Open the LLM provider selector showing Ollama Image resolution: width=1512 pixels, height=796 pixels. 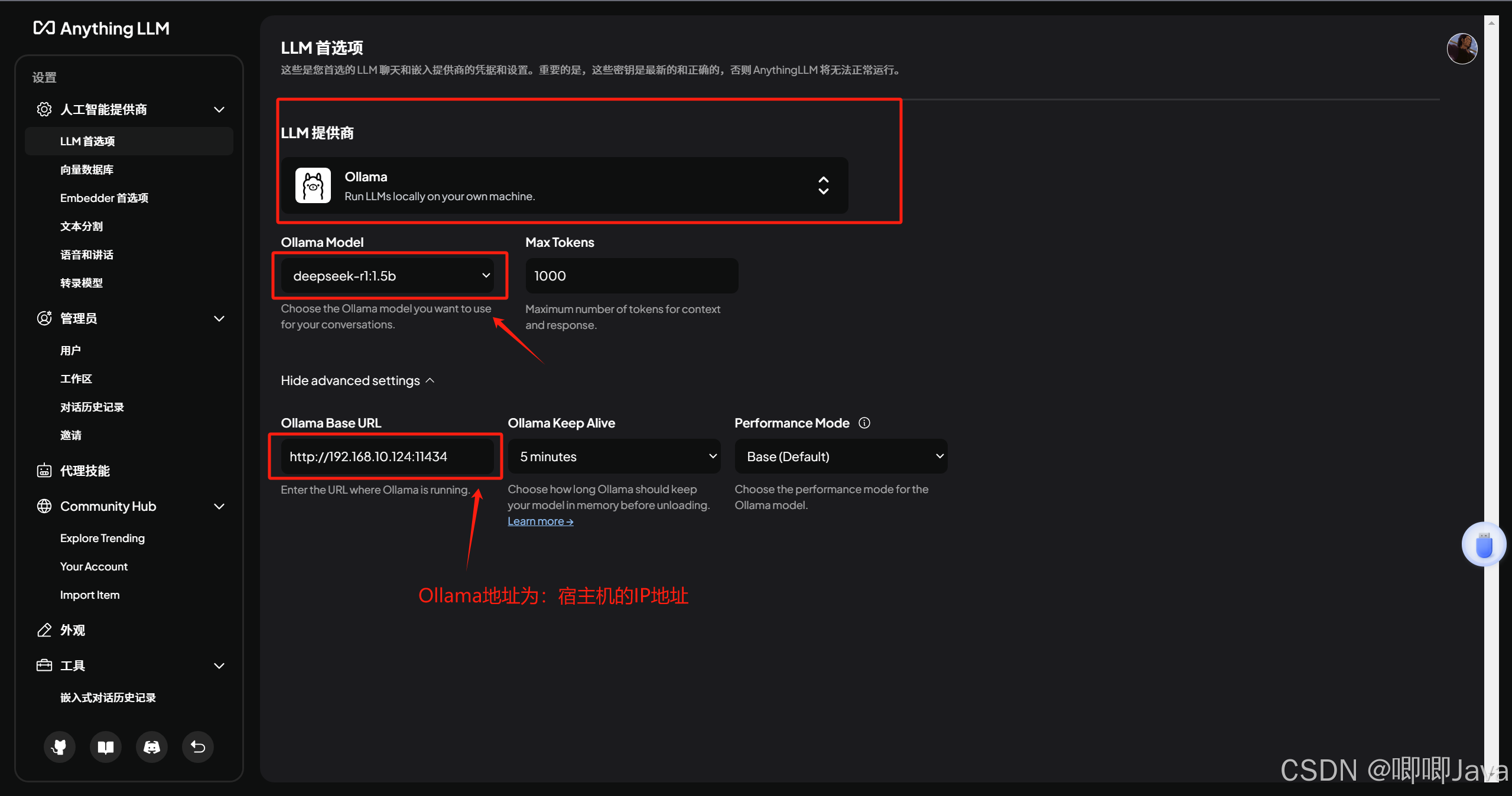[564, 185]
